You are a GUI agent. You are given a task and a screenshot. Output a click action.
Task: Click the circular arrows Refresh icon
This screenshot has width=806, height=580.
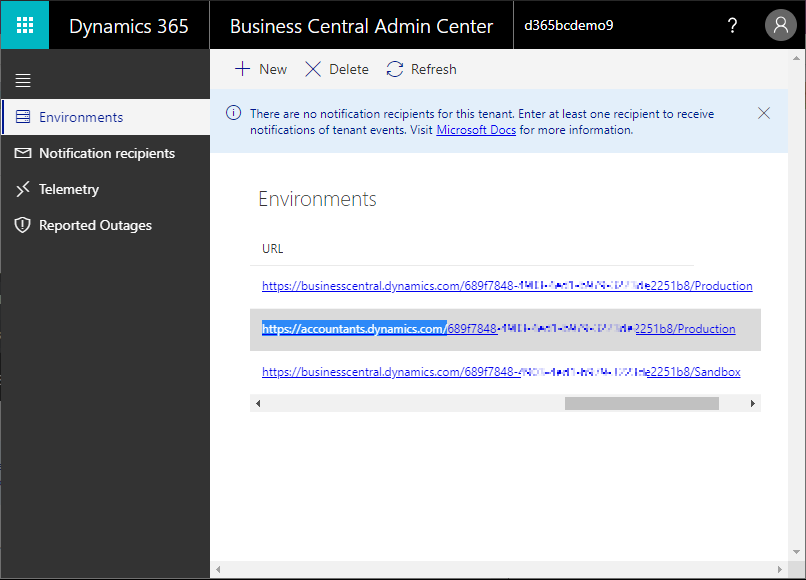click(395, 69)
